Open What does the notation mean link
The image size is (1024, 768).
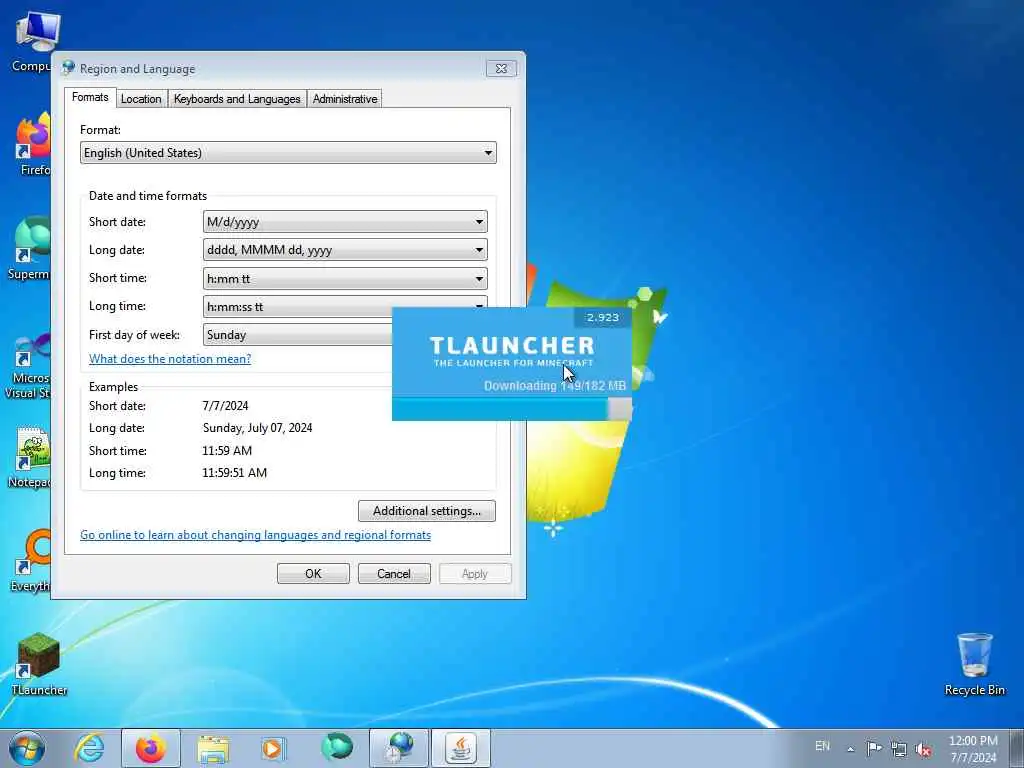coord(170,359)
